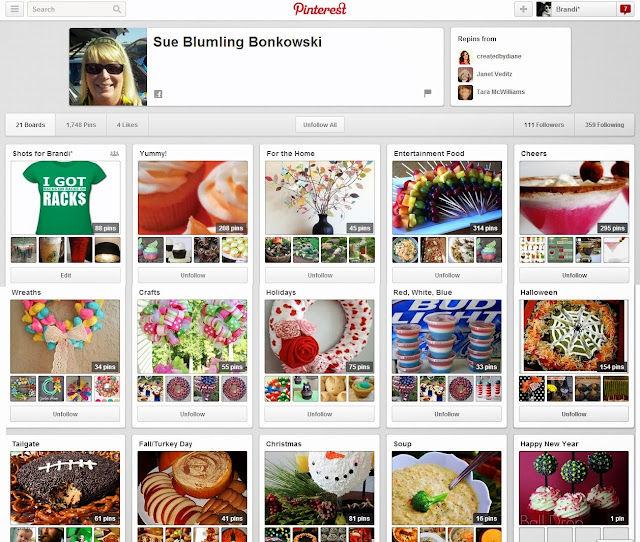Unfollow the Cheers board
Image resolution: width=640 pixels, height=542 pixels.
click(x=574, y=275)
